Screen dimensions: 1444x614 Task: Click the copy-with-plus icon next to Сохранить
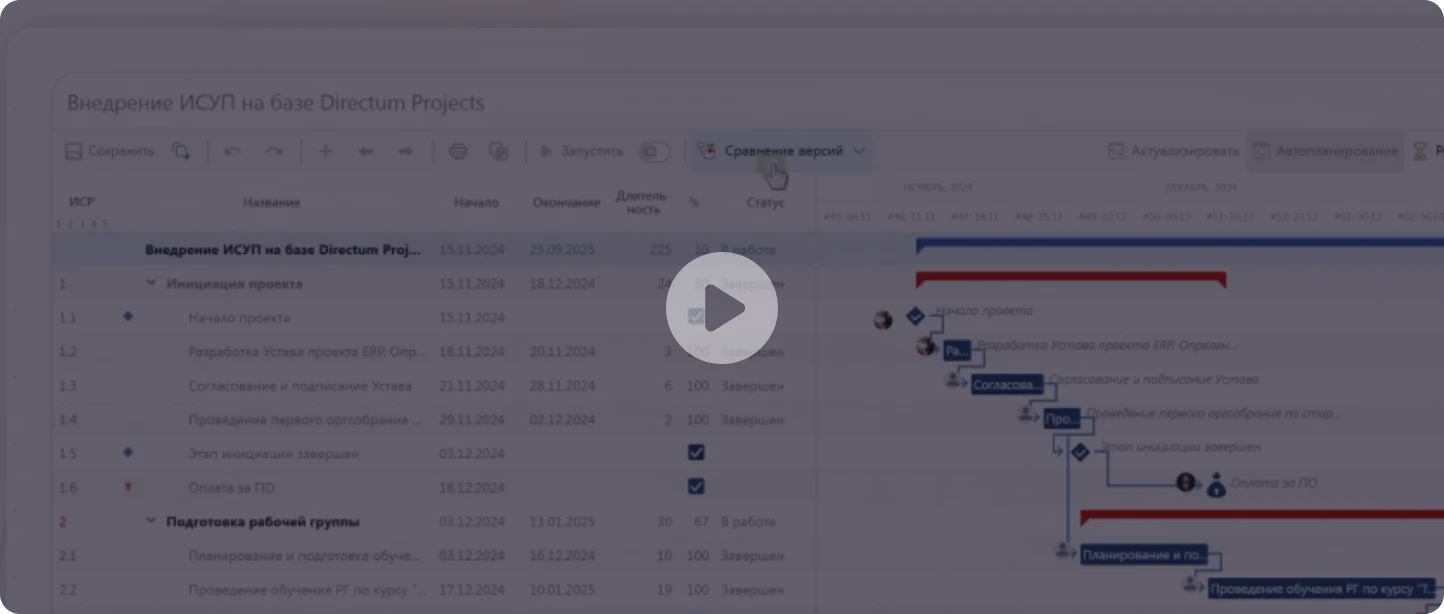[181, 151]
